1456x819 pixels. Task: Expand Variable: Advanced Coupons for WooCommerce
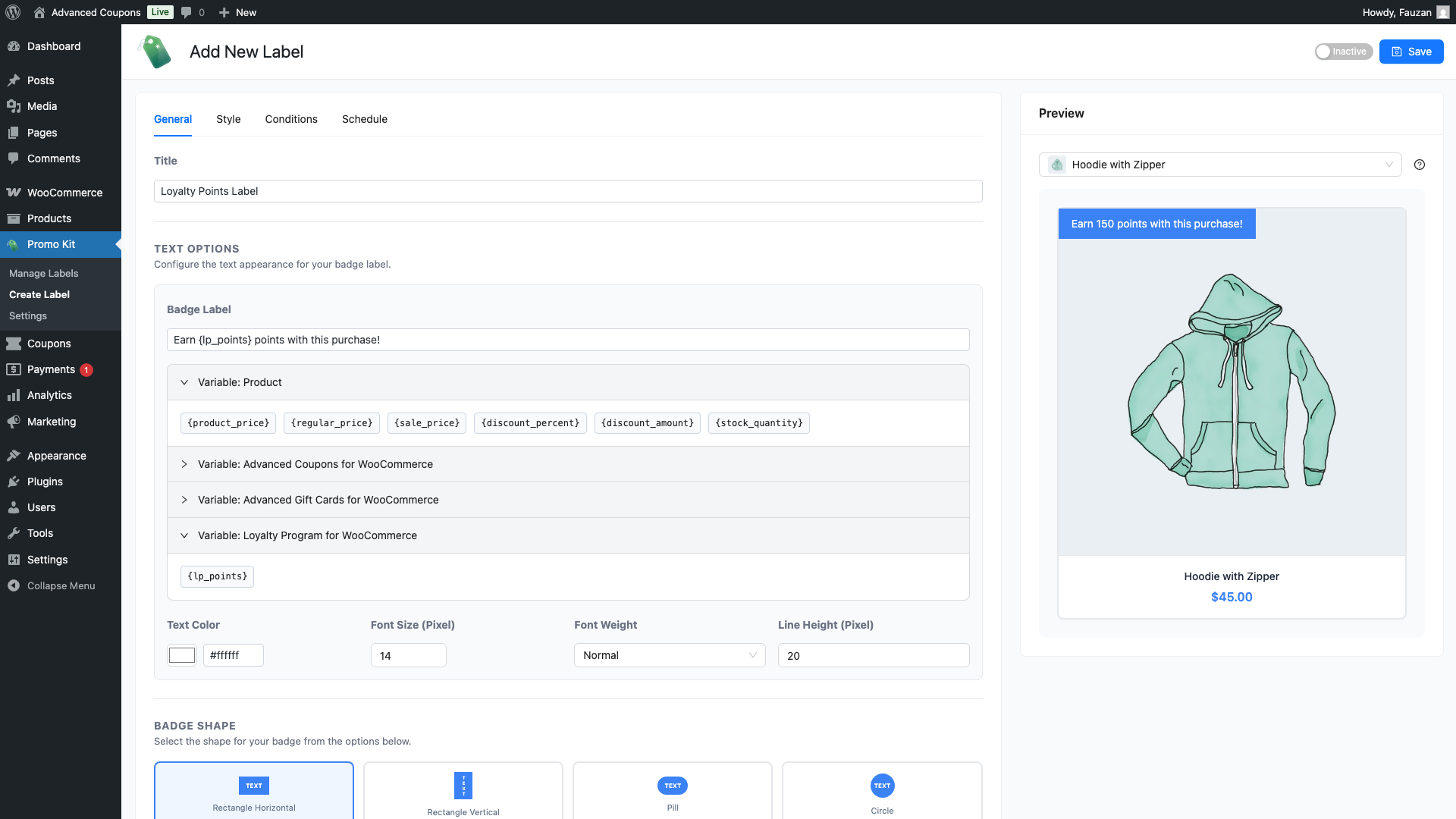(315, 464)
